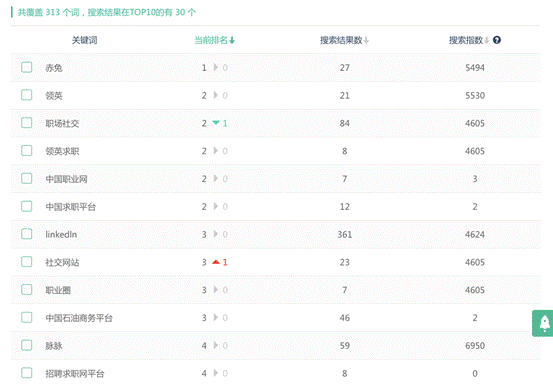Click the gray rank-change arrow for 赤兔

click(215, 67)
